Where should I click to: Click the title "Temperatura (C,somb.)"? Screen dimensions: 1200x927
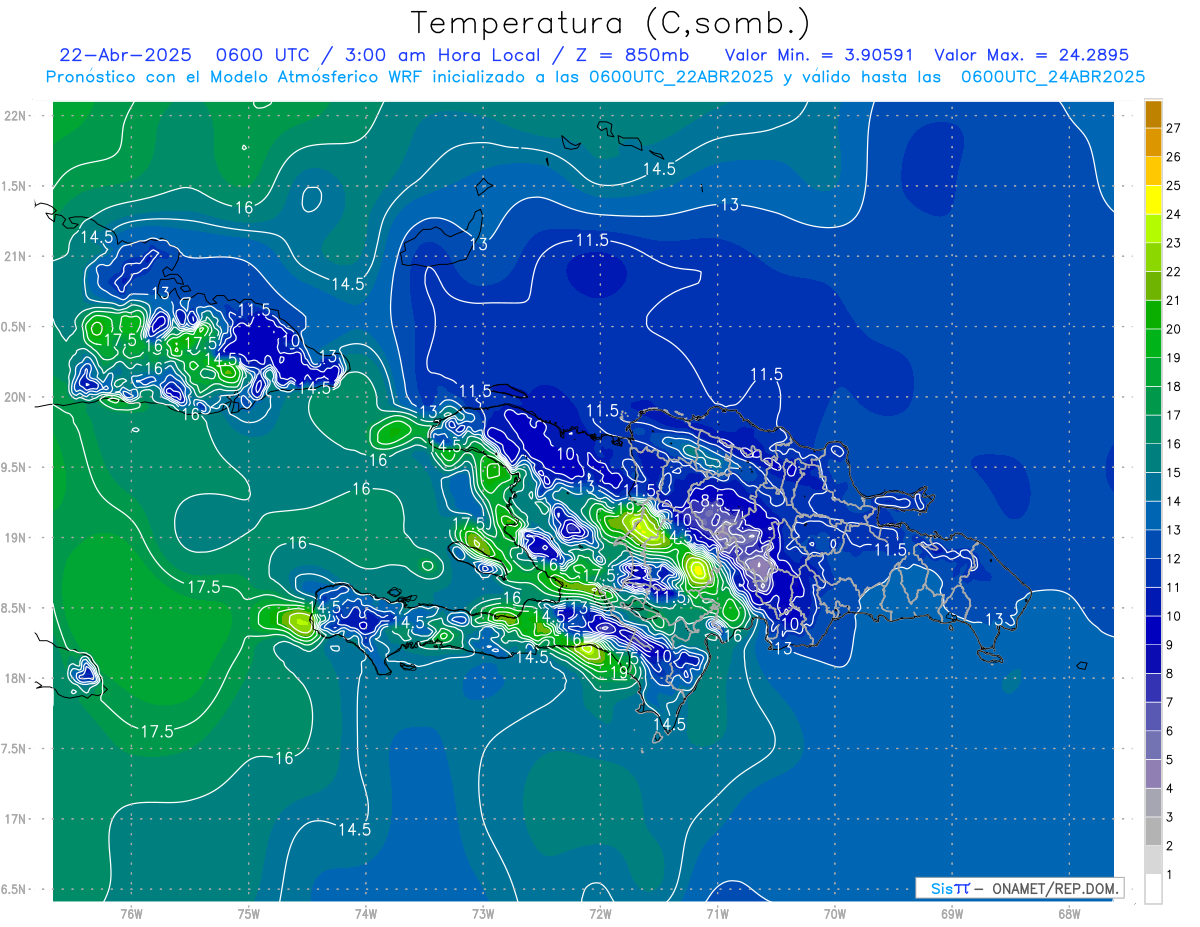click(x=610, y=23)
